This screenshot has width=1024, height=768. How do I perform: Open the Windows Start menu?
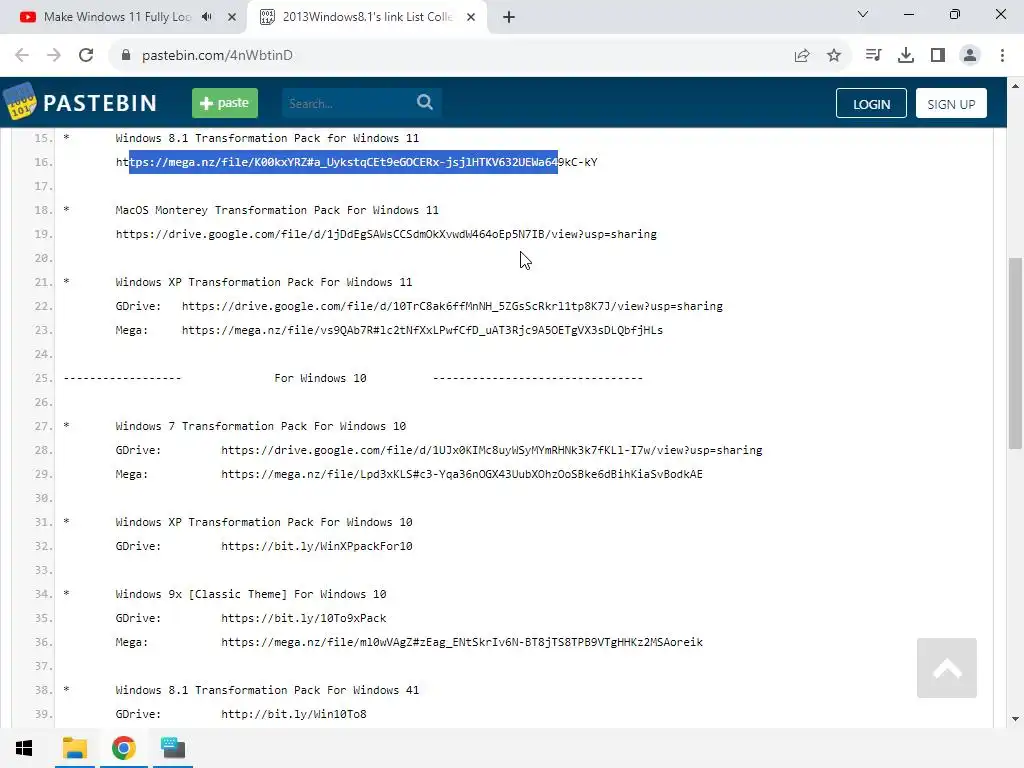(24, 748)
